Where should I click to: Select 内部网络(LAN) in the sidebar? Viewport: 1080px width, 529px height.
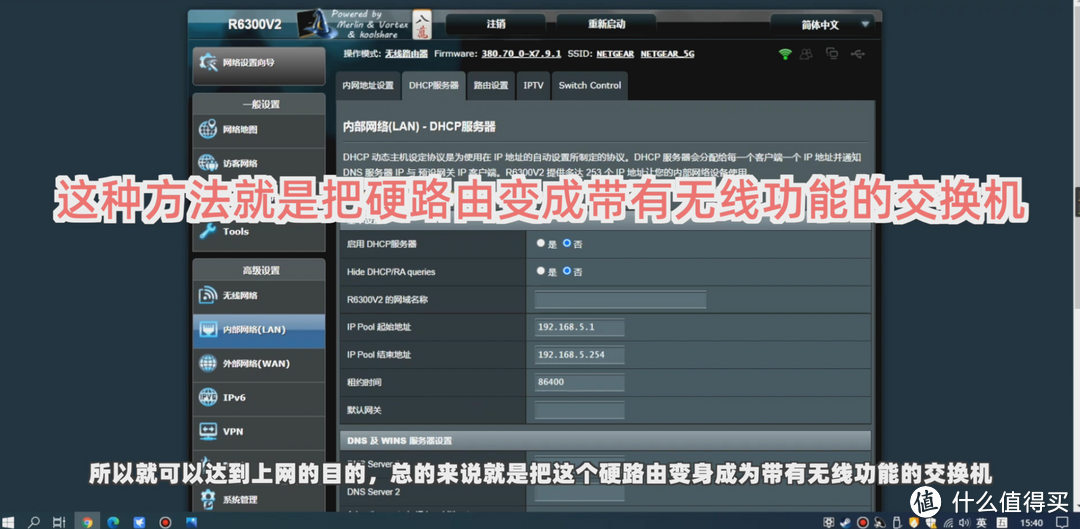[x=259, y=330]
